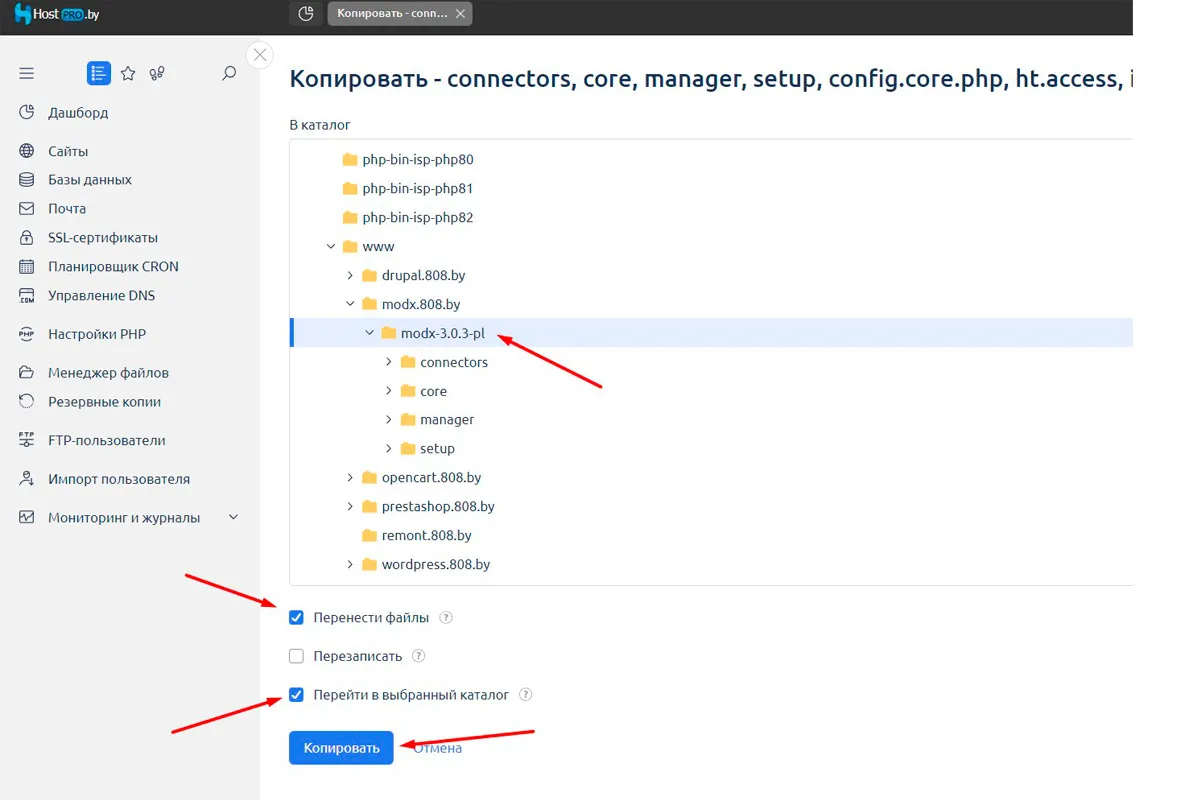Open SSL-сертификаты page
The width and height of the screenshot is (1200, 800).
coord(103,238)
